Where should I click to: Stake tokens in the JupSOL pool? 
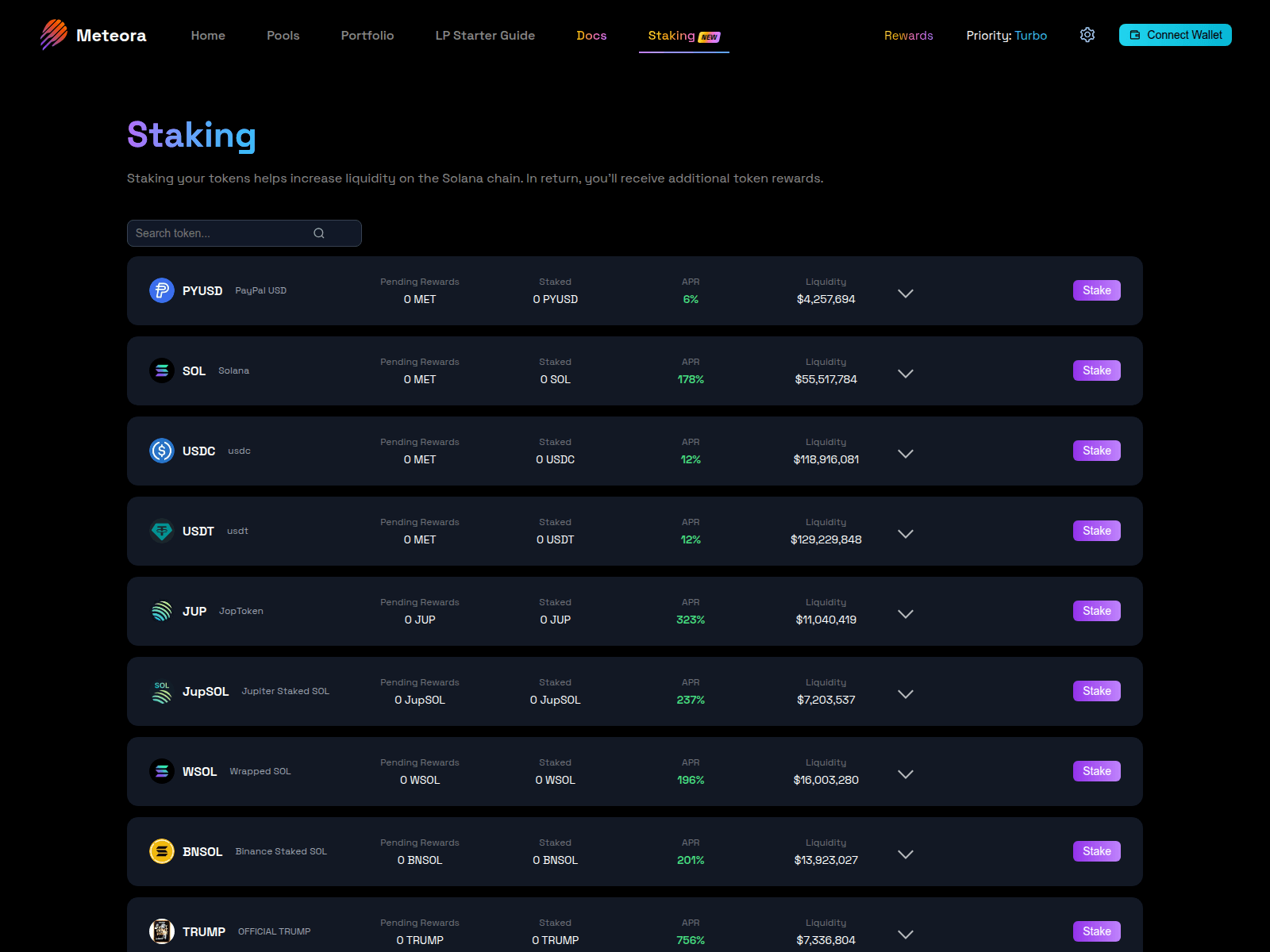[x=1096, y=690]
